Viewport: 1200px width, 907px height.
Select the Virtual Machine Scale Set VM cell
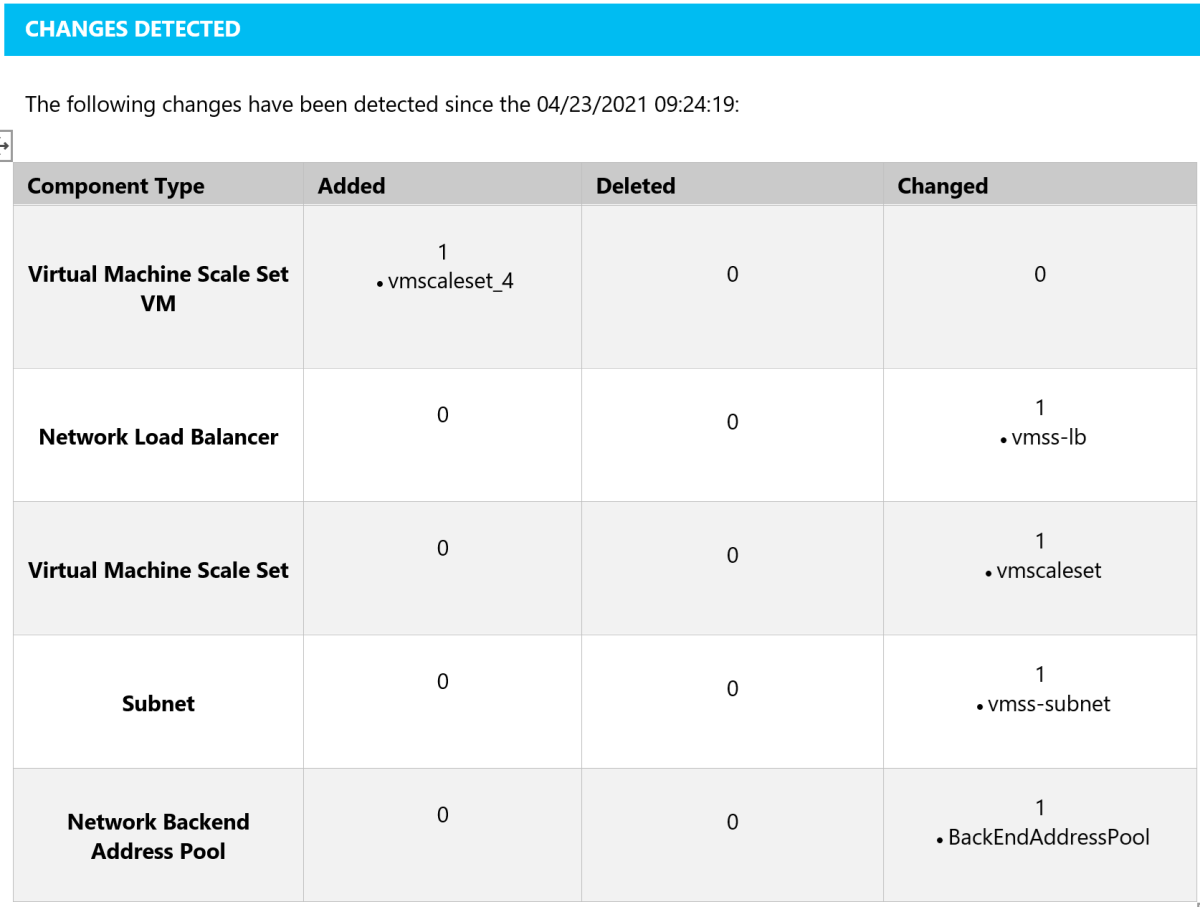tap(158, 288)
